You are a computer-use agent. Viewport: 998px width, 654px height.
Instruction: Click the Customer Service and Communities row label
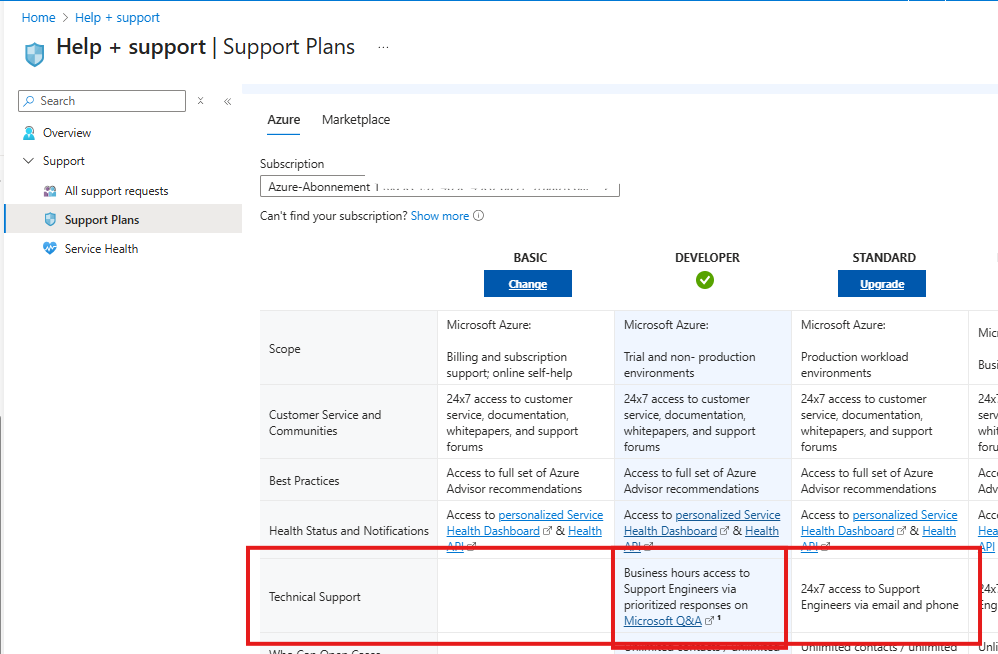325,422
